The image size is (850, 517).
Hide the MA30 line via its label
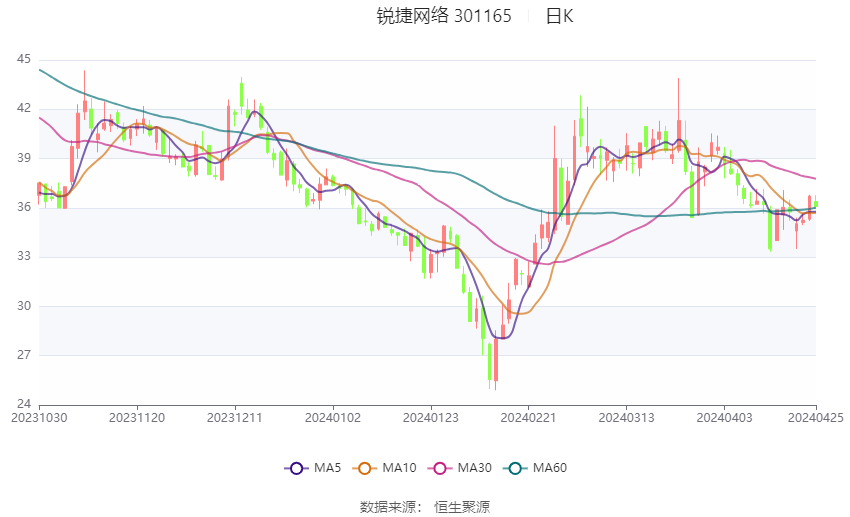click(474, 468)
